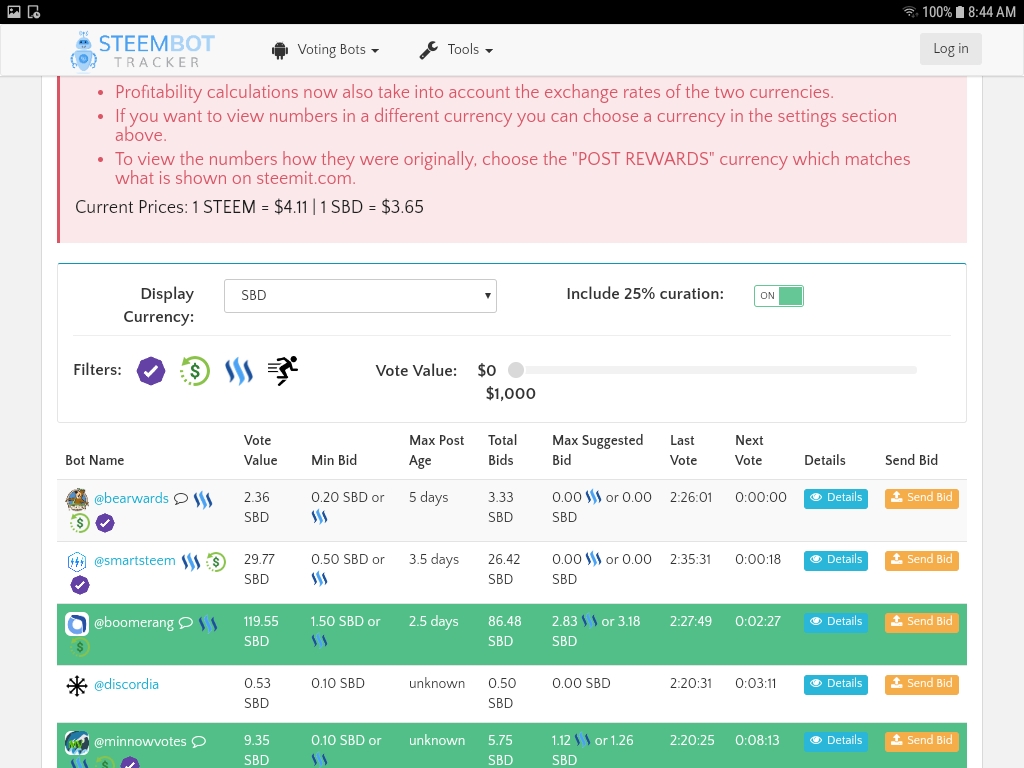Screen dimensions: 1024x768
Task: Click the Steem icon in @smartsteem Max Suggested Bid
Action: [593, 559]
